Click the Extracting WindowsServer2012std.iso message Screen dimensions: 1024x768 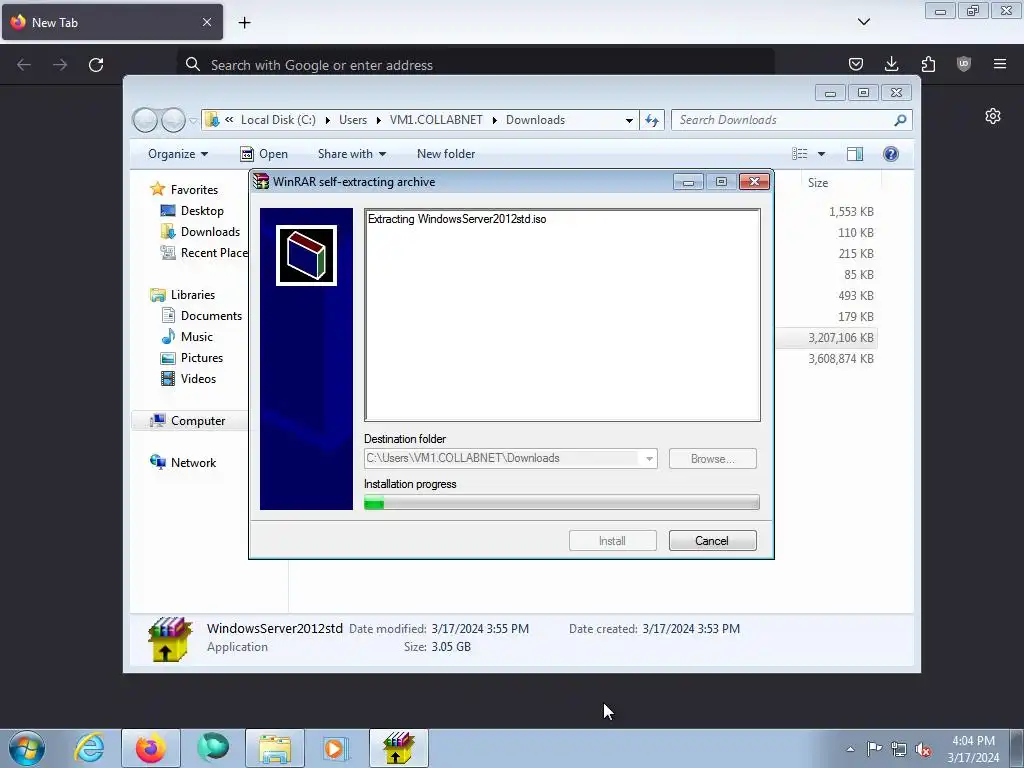(457, 219)
